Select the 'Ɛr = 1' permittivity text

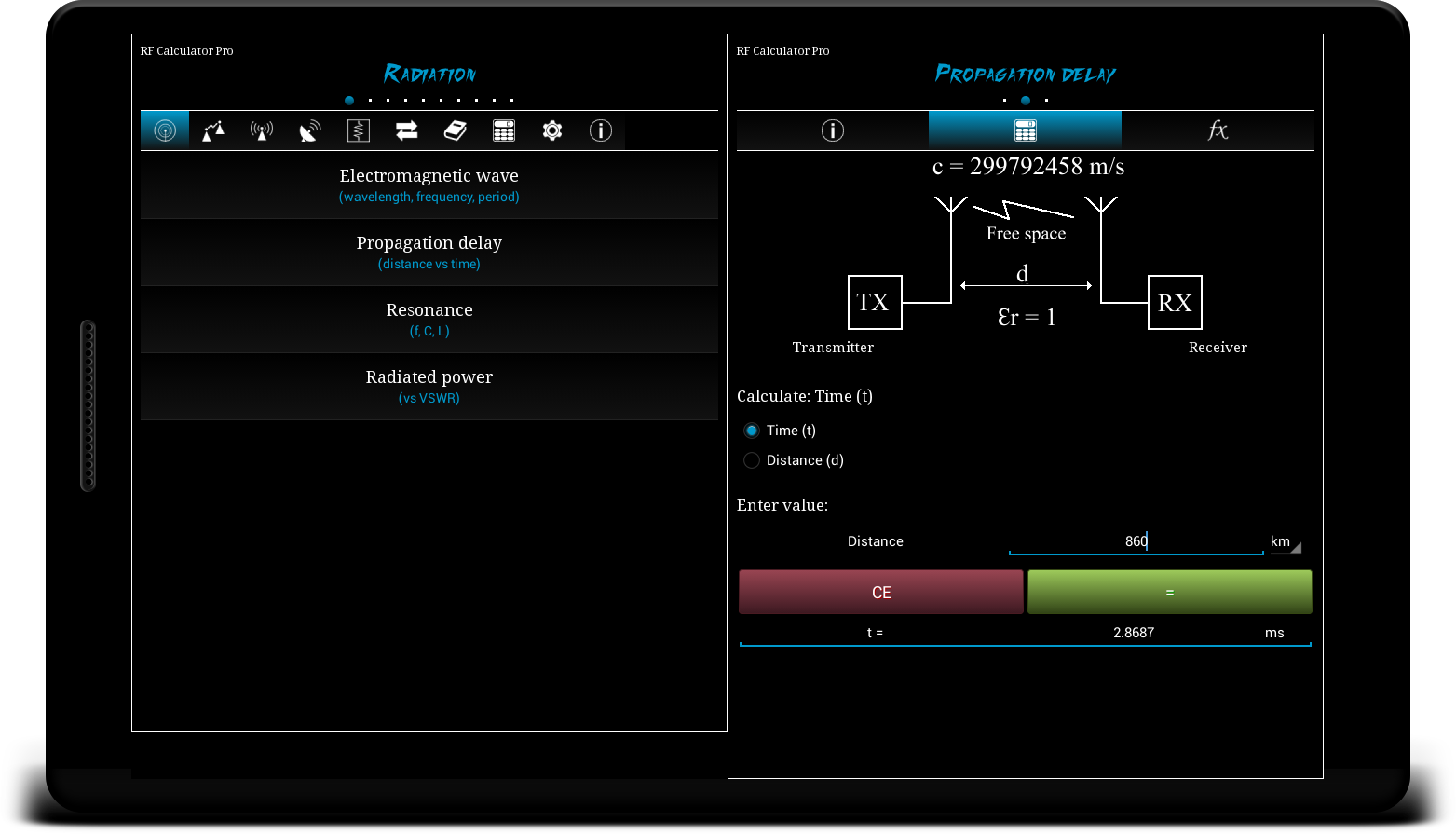(x=1027, y=317)
